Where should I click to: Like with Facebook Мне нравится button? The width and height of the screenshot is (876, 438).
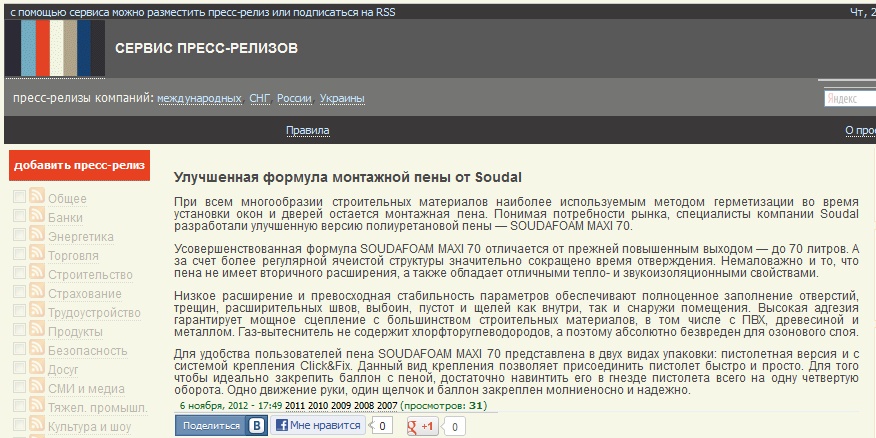point(318,425)
